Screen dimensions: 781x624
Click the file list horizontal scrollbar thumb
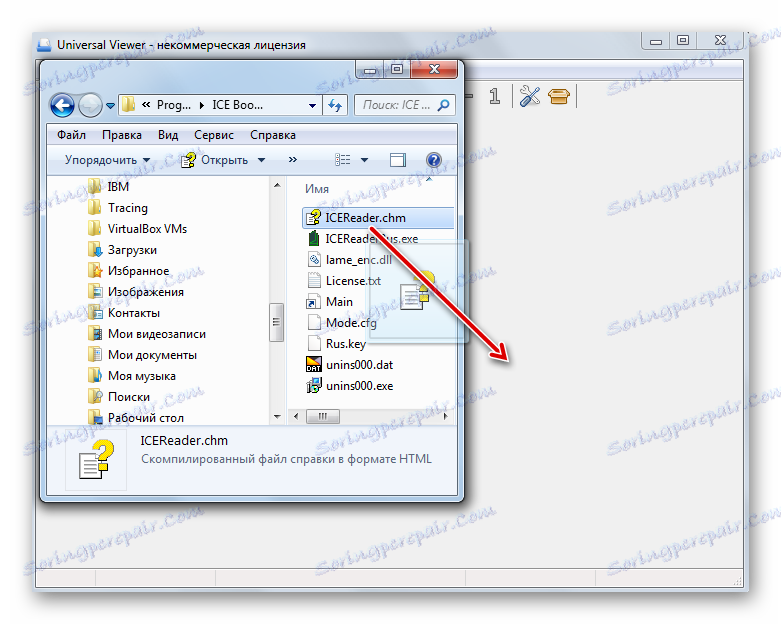pyautogui.click(x=323, y=416)
